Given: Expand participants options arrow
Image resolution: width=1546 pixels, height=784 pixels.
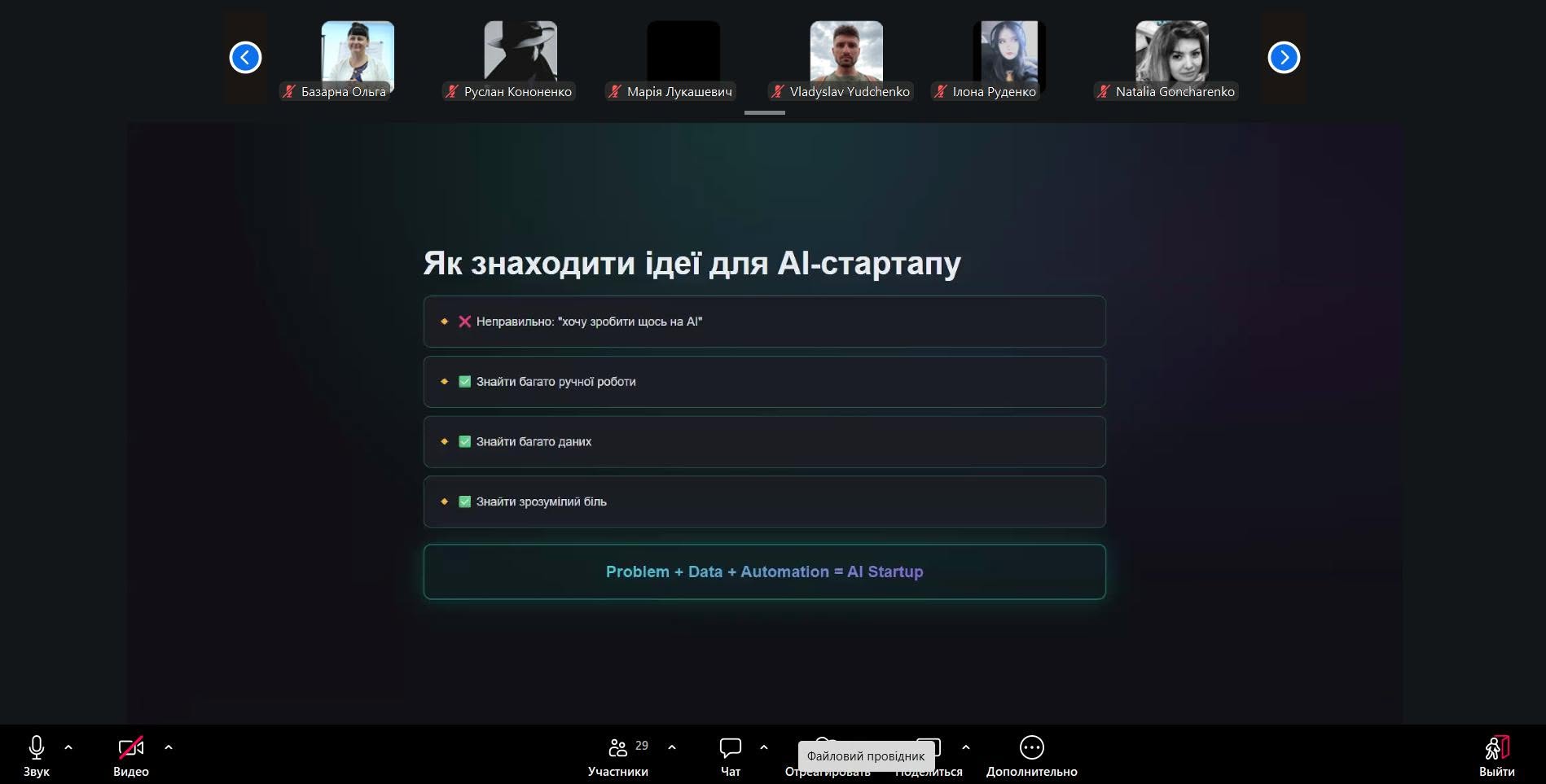Looking at the screenshot, I should pos(672,747).
